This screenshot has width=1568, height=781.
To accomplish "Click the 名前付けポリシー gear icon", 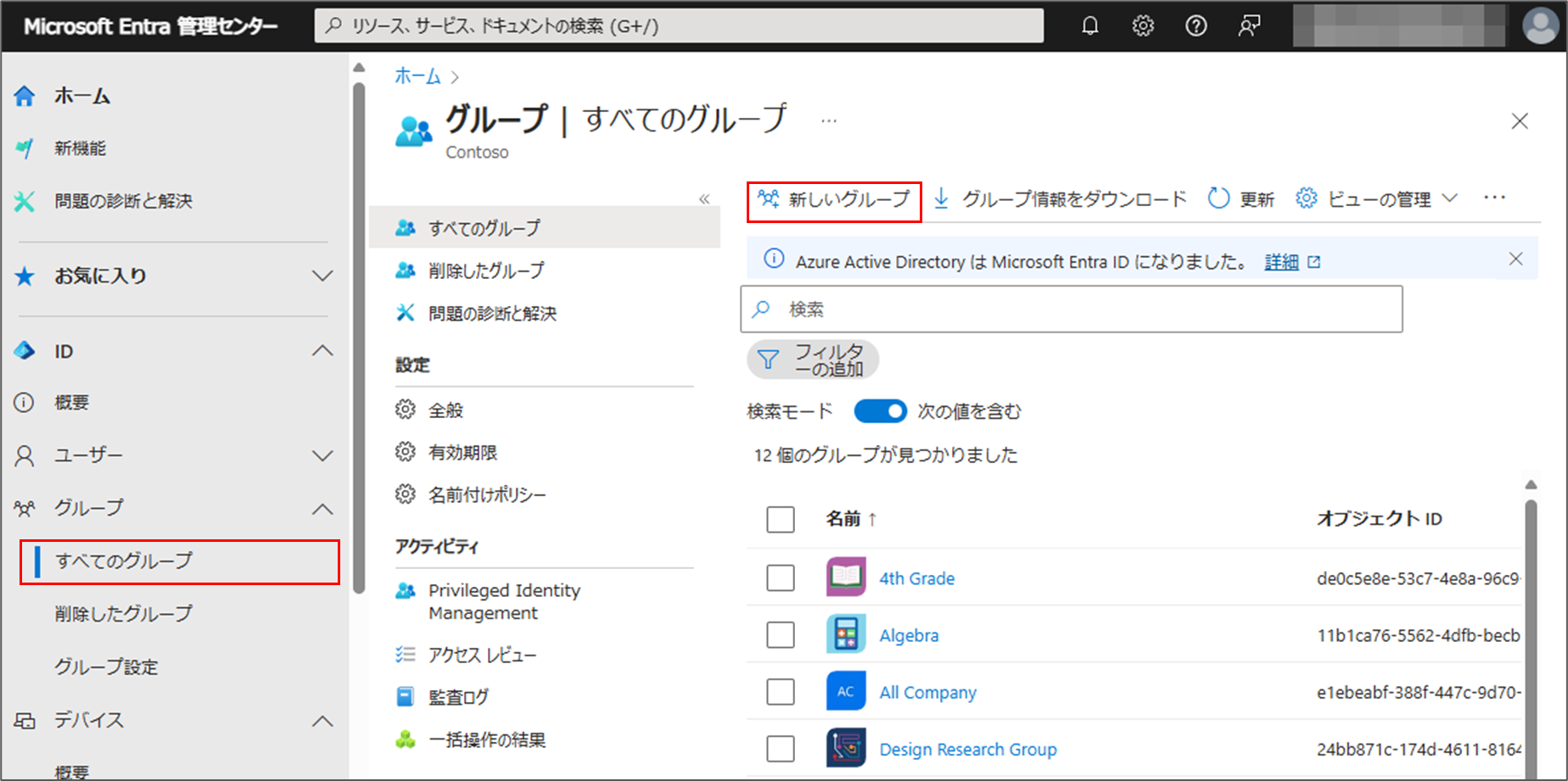I will pyautogui.click(x=406, y=494).
